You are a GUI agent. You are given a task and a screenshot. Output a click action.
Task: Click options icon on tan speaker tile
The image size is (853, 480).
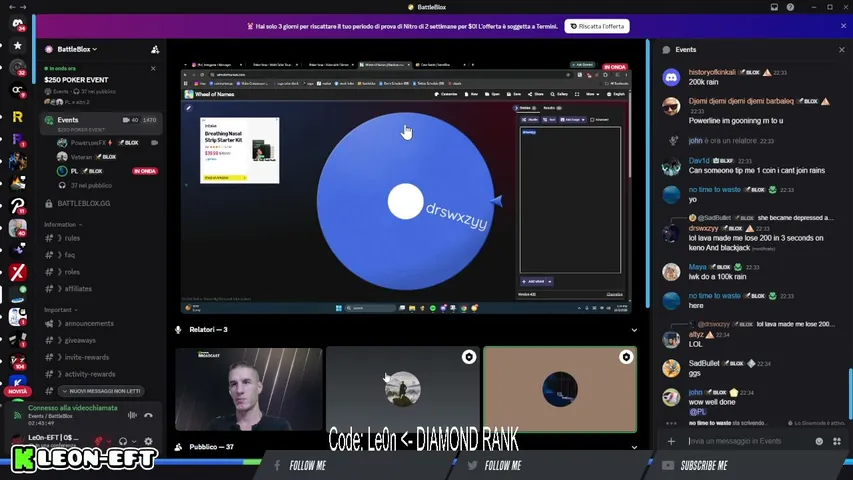click(626, 357)
